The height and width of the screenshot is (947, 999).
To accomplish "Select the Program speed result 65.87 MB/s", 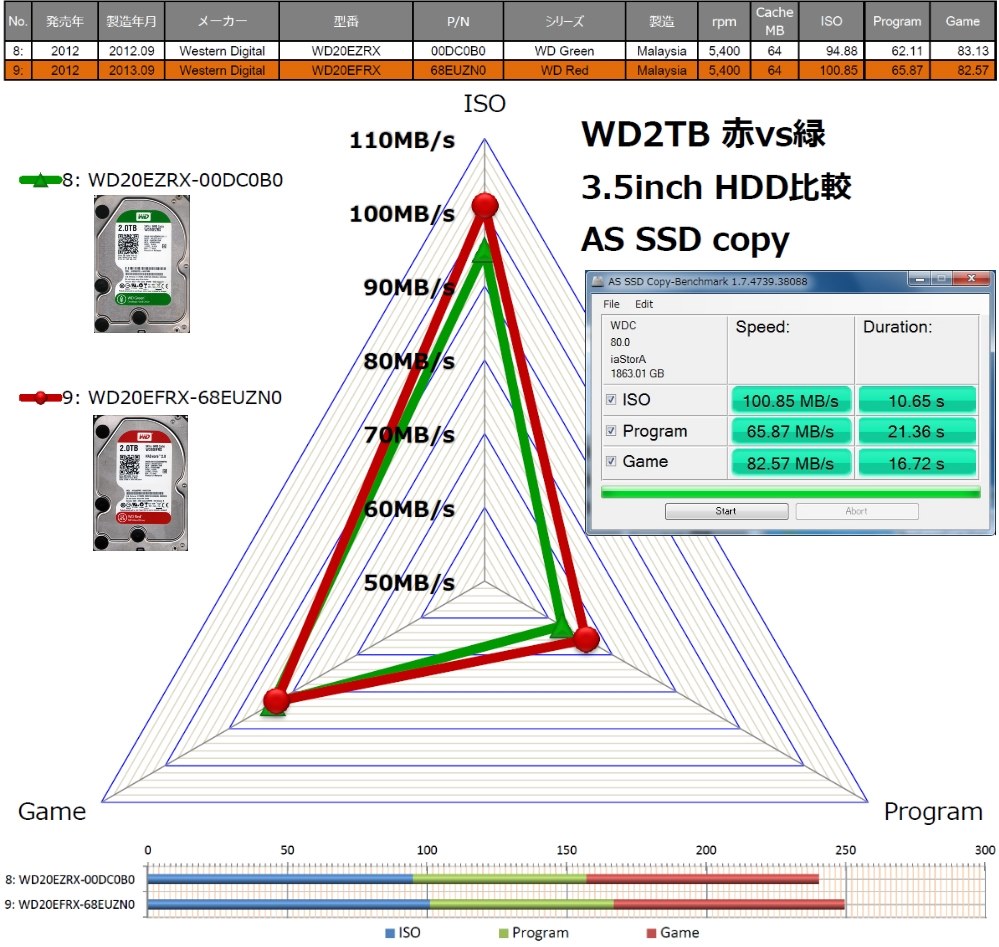I will [x=791, y=431].
